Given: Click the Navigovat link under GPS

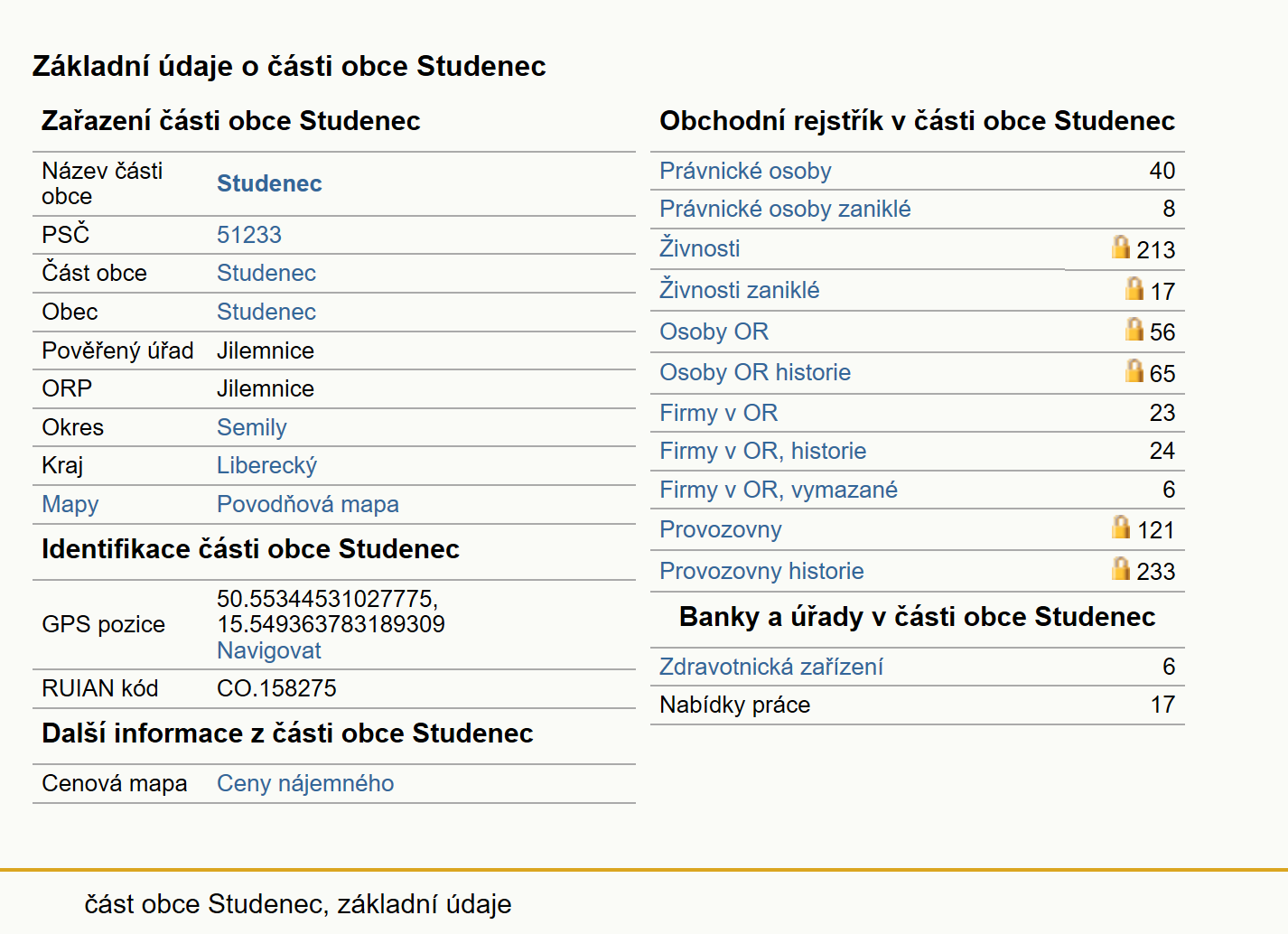Looking at the screenshot, I should pyautogui.click(x=269, y=650).
